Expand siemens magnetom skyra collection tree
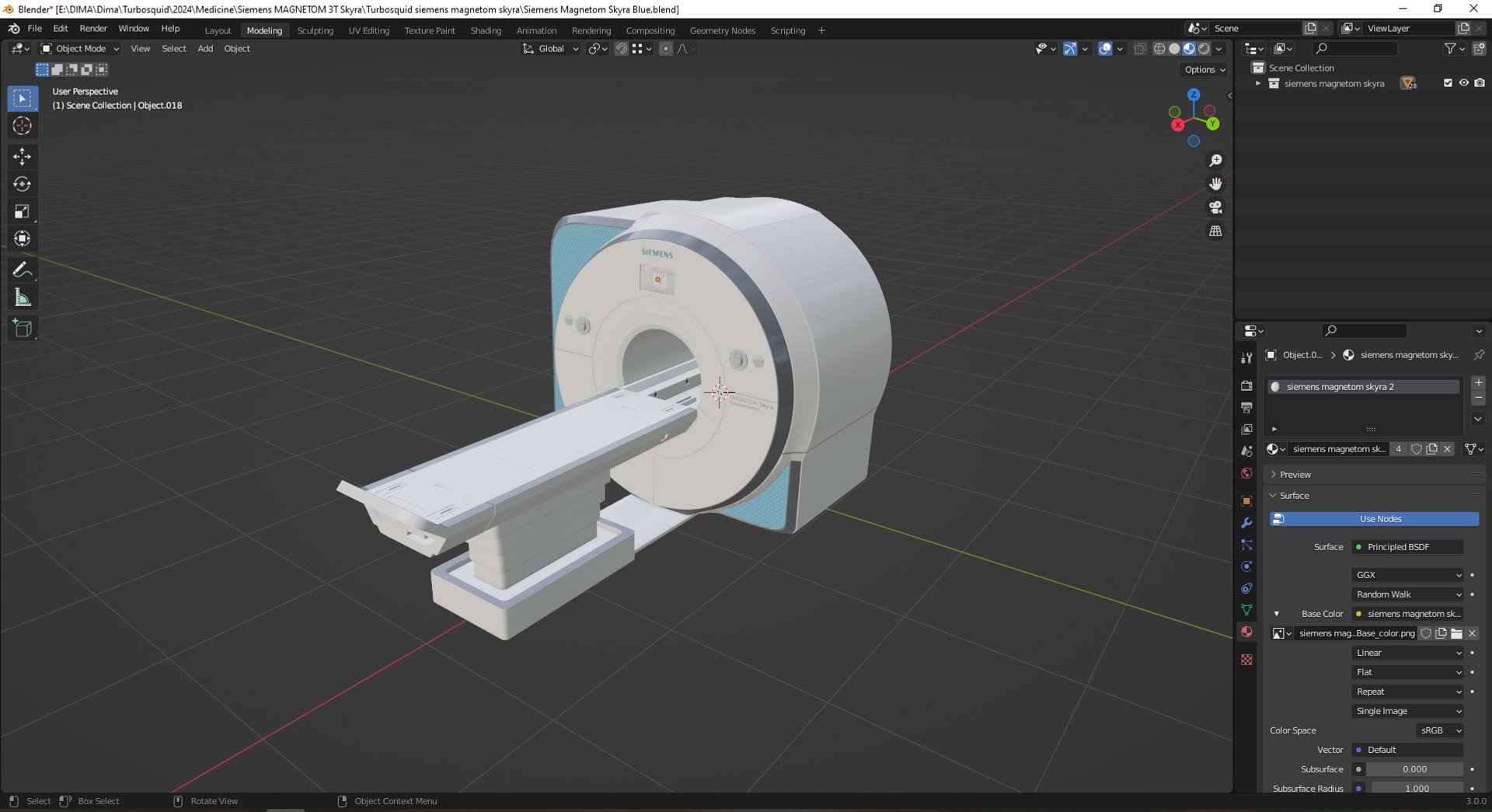Screen dimensions: 1492x812 click(x=1258, y=83)
